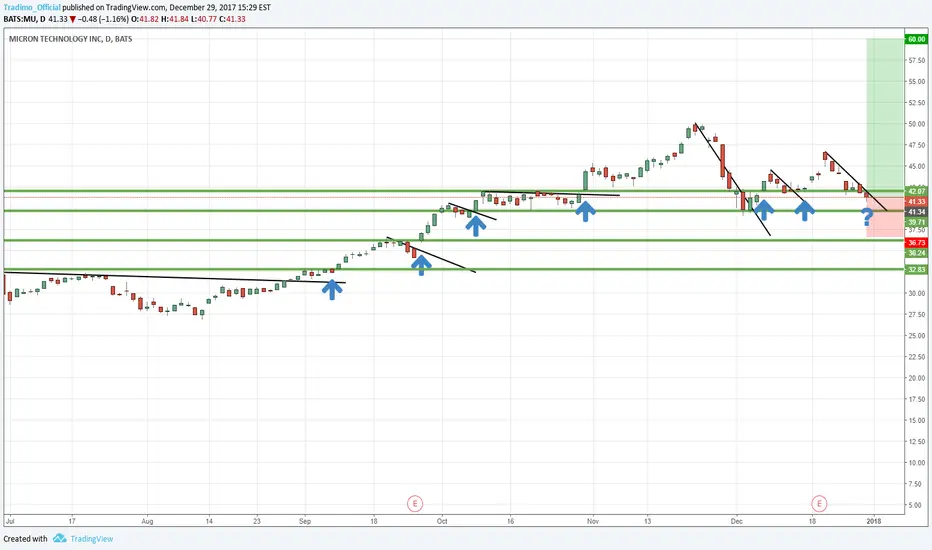The width and height of the screenshot is (932, 550).
Task: Click the BATS:MU, D symbol text
Action: coord(24,19)
